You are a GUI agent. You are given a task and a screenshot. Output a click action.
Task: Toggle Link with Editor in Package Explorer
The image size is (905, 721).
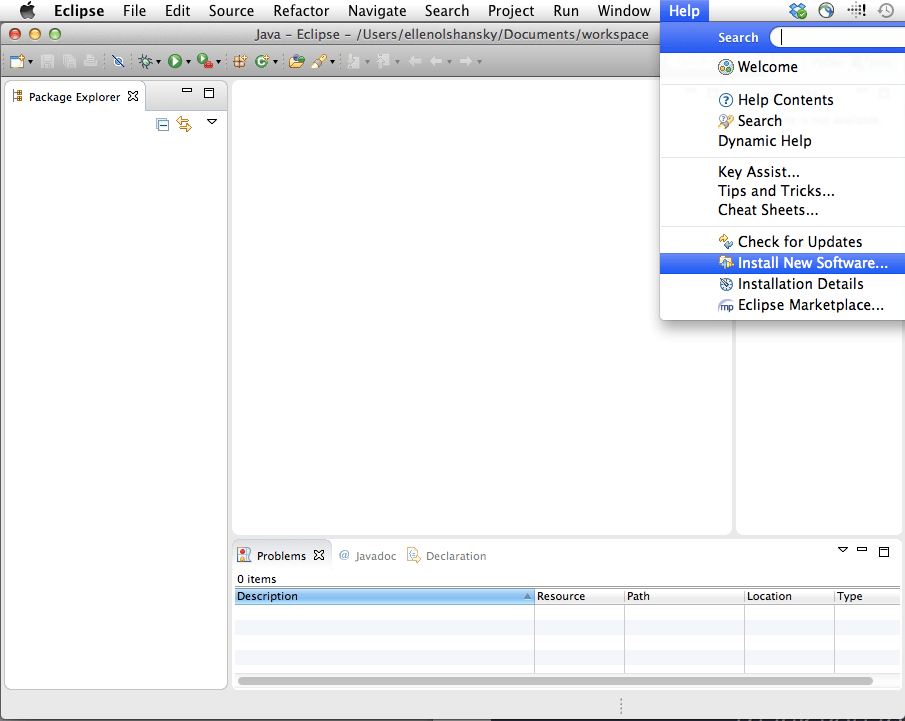(x=184, y=124)
